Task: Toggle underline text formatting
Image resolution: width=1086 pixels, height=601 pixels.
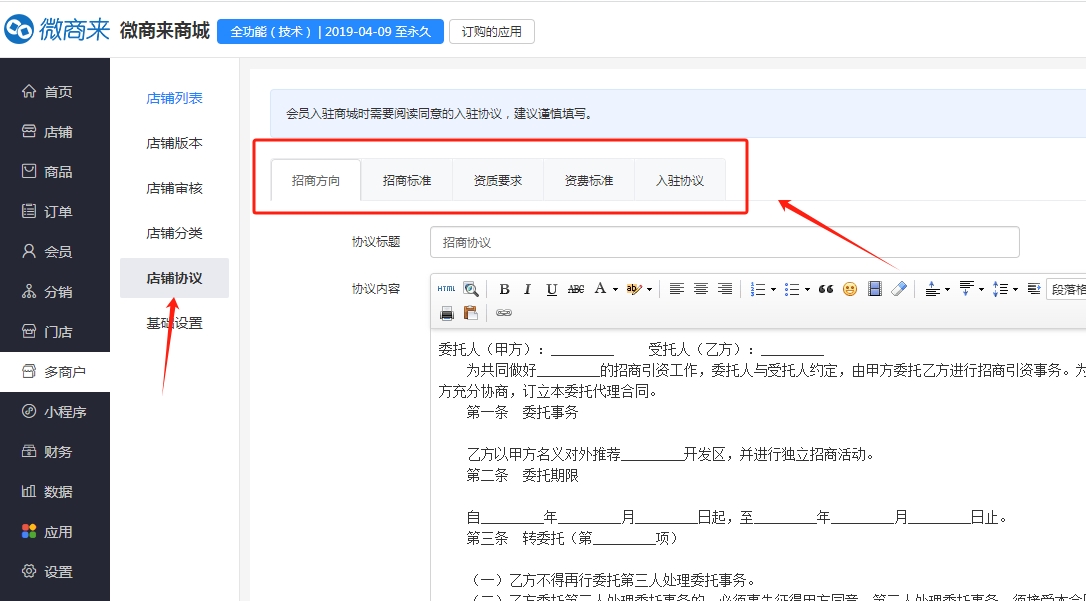Action: 551,289
